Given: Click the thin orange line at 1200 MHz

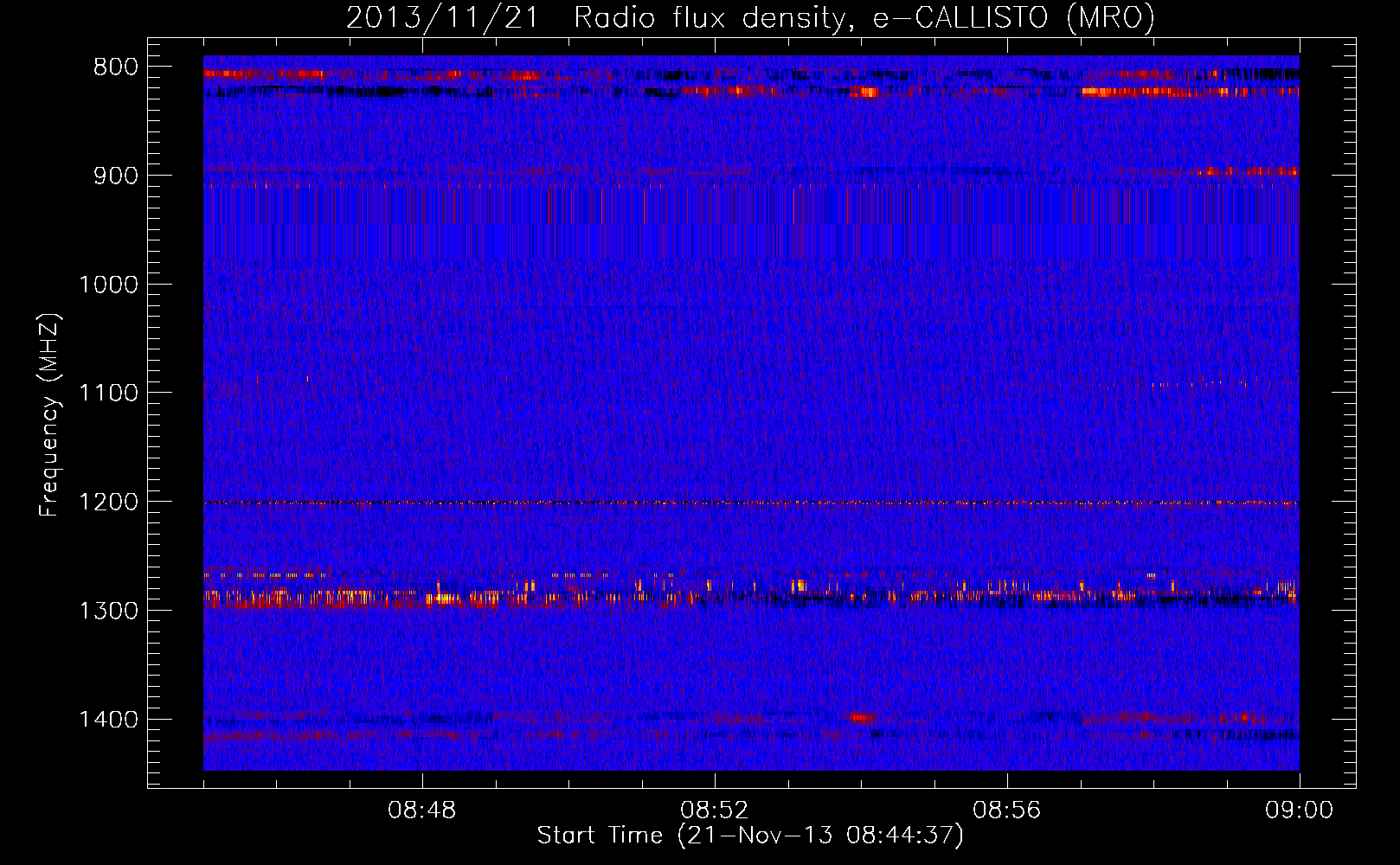Looking at the screenshot, I should 751,503.
